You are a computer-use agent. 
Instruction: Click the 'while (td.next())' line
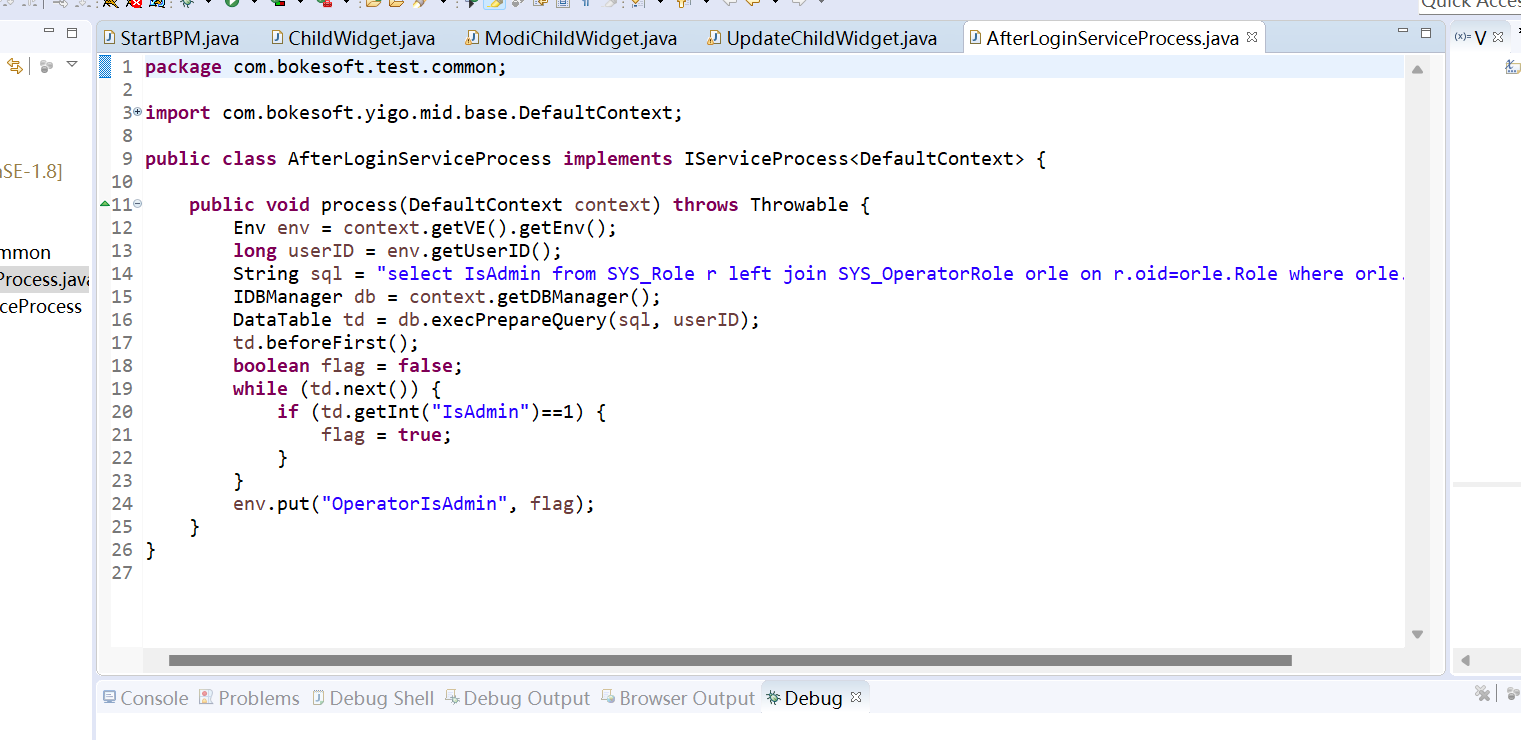click(337, 388)
